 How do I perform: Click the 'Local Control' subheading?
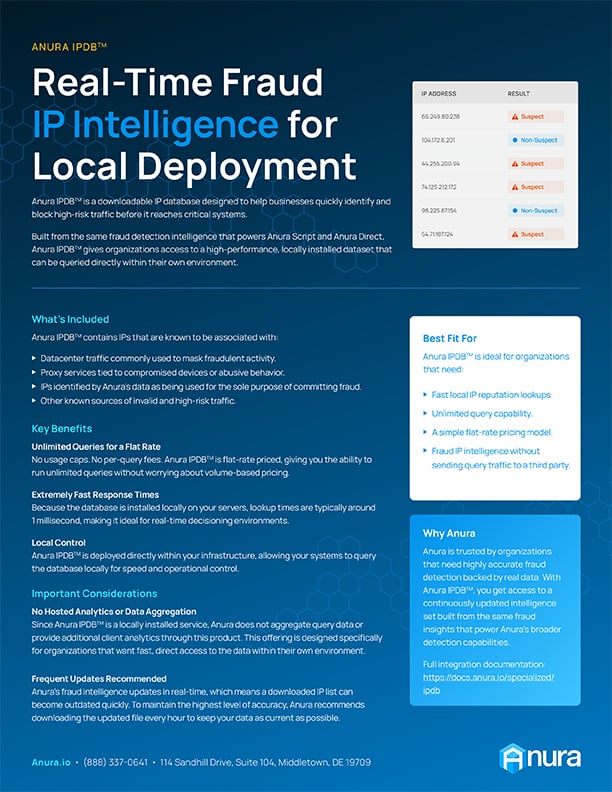tap(59, 542)
